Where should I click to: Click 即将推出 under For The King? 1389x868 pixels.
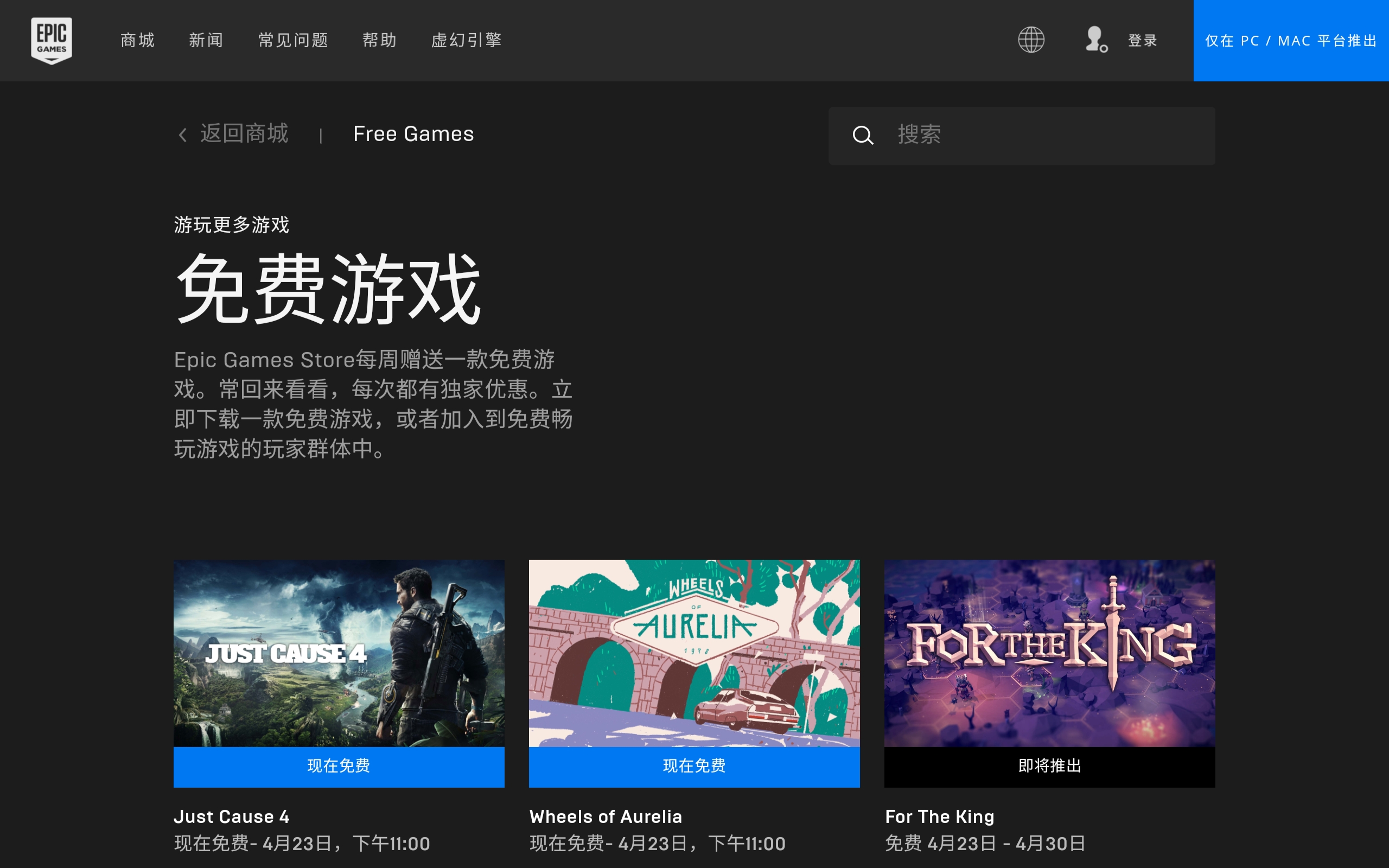pos(1049,767)
